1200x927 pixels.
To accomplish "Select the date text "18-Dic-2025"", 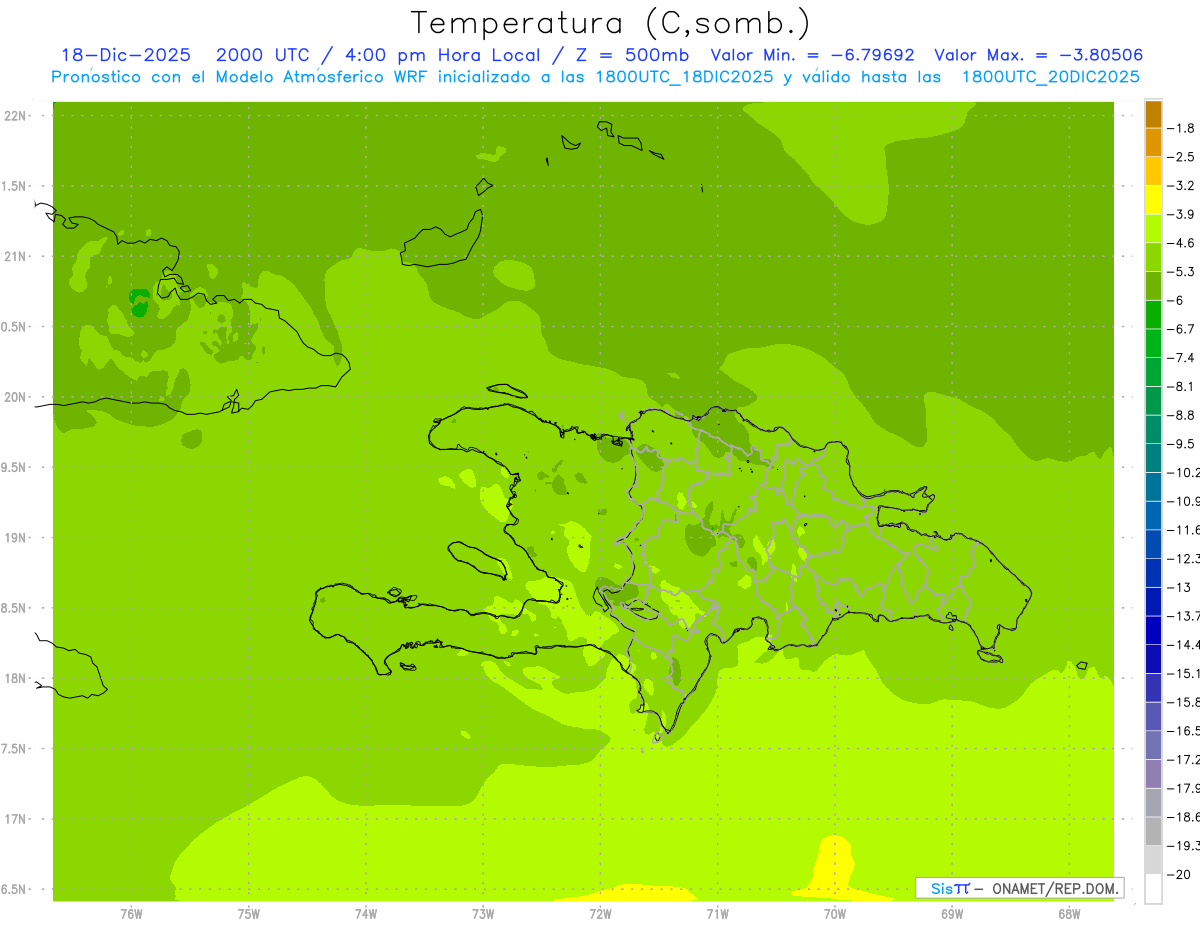I will [126, 56].
